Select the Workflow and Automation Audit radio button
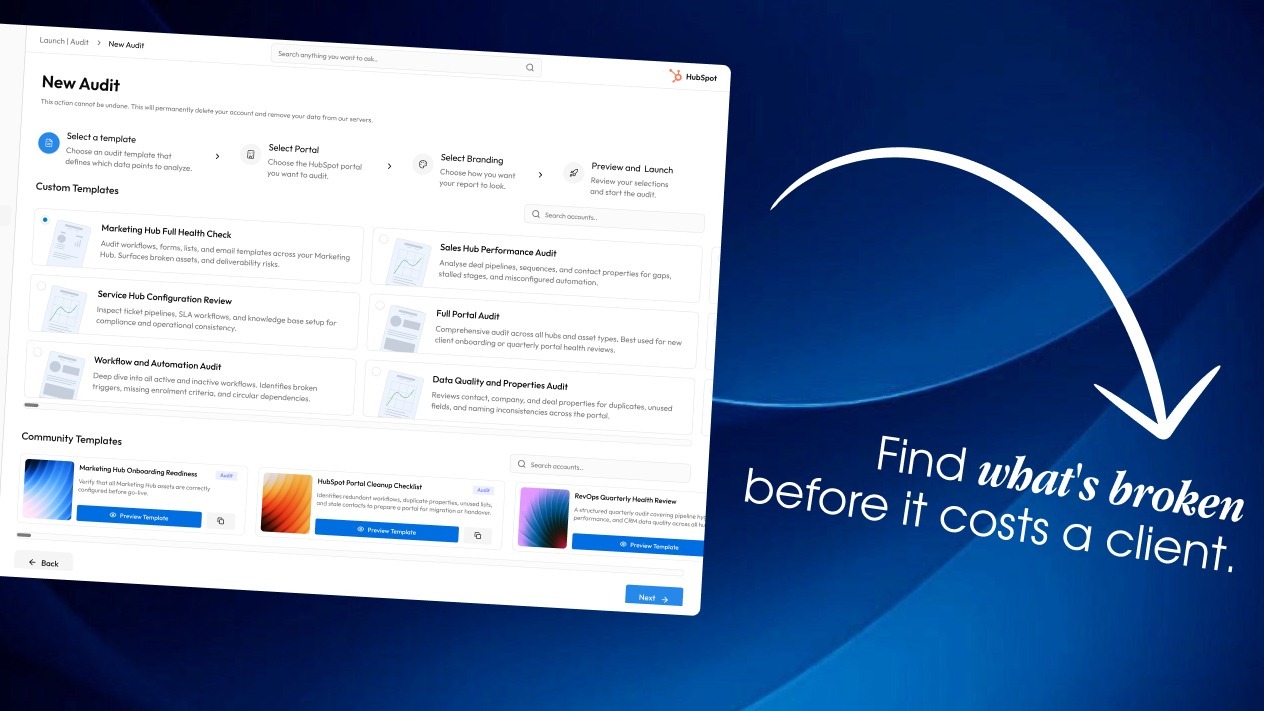This screenshot has width=1264, height=711. [38, 352]
